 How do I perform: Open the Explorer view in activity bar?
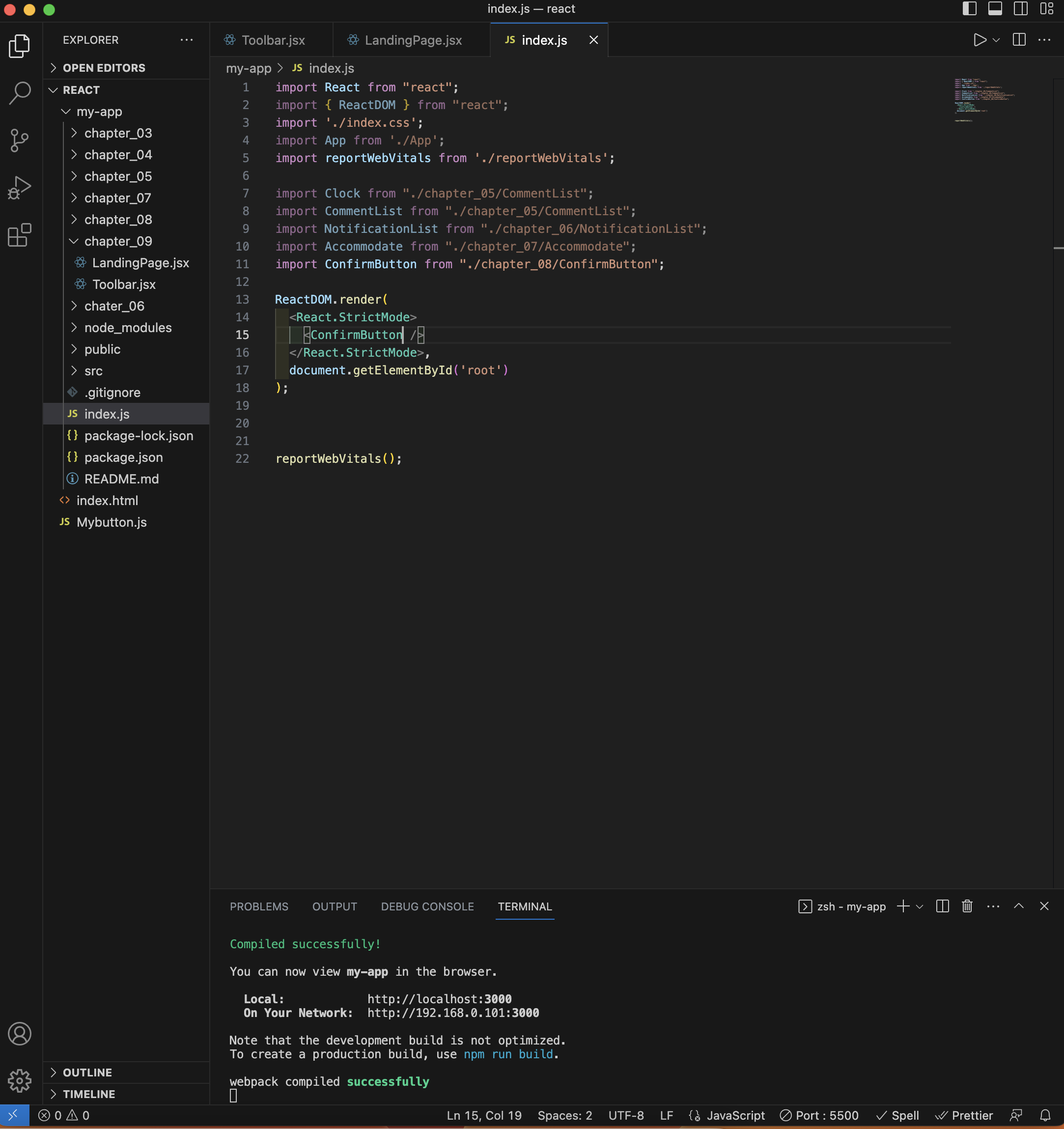click(19, 46)
